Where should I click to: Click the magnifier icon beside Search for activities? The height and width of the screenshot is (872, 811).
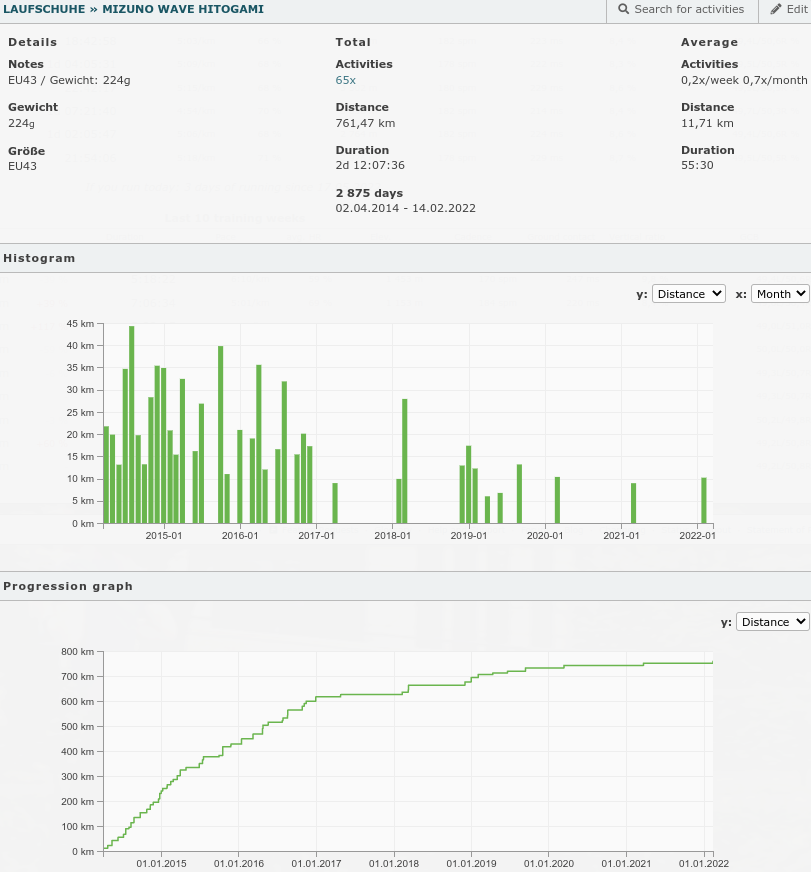tap(624, 9)
